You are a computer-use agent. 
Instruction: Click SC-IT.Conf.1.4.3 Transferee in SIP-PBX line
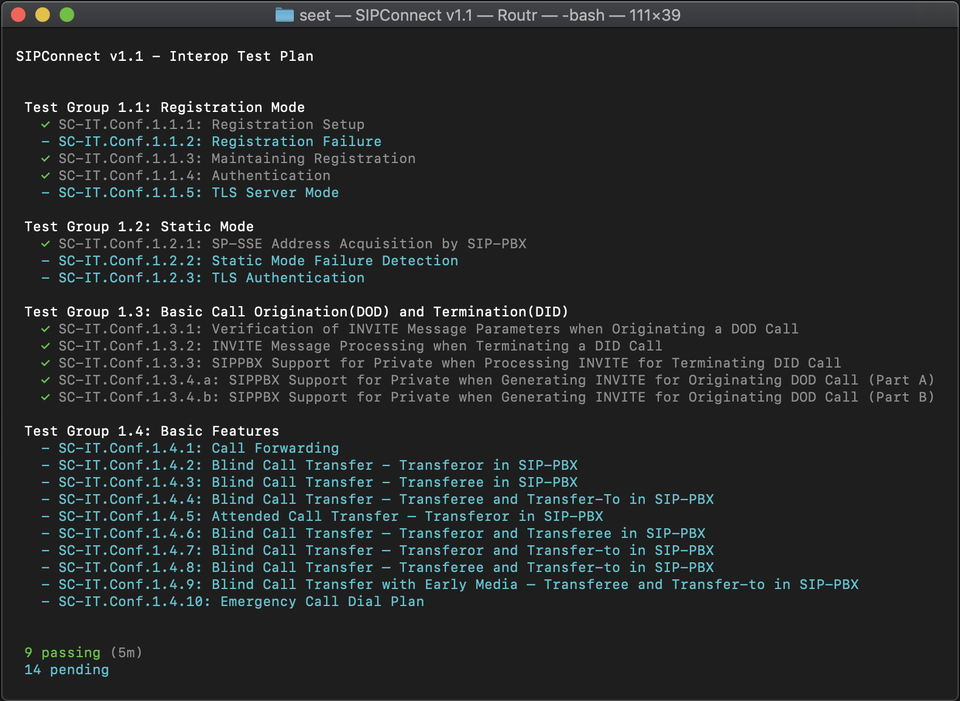click(318, 482)
